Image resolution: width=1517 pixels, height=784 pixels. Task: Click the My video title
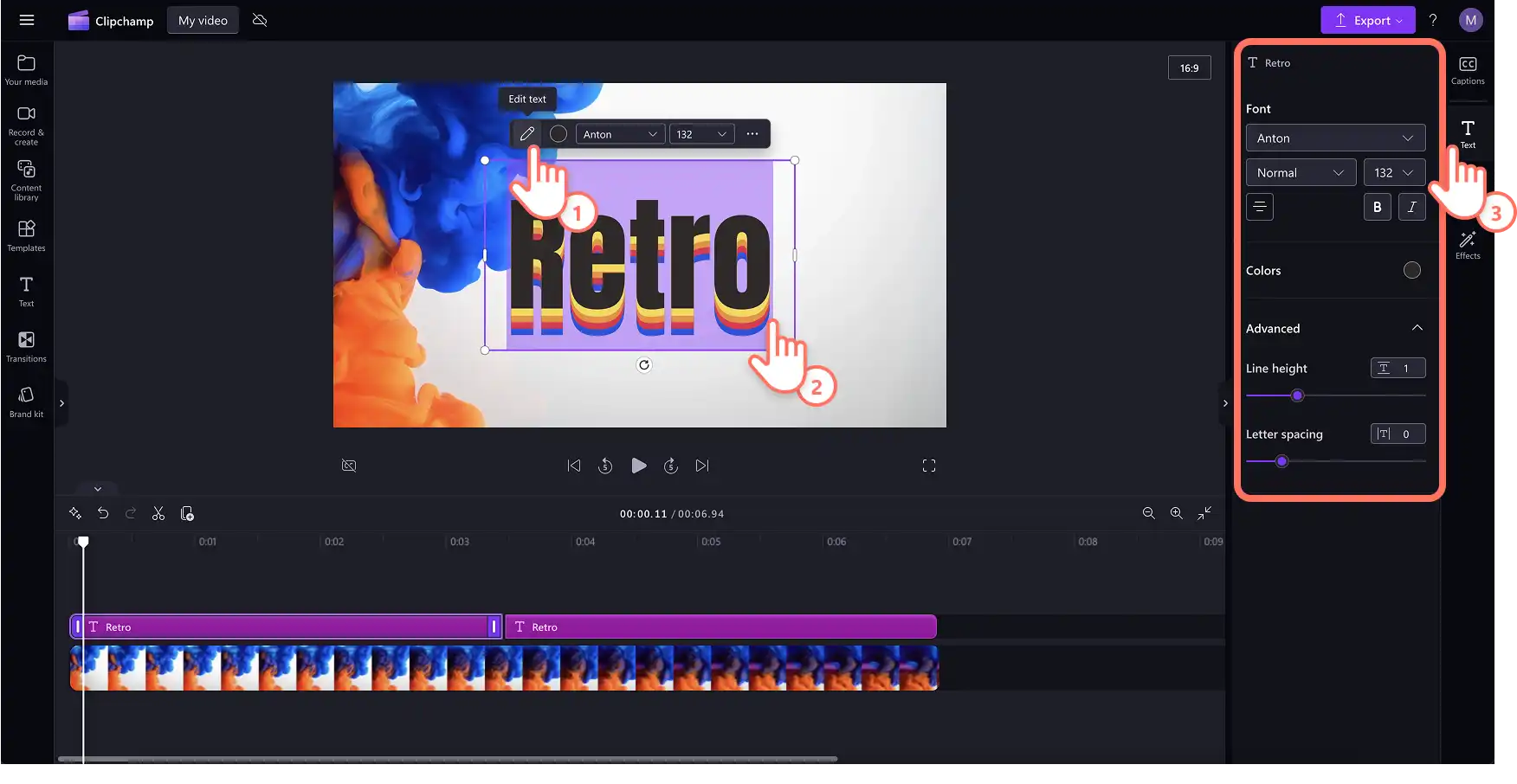point(203,20)
